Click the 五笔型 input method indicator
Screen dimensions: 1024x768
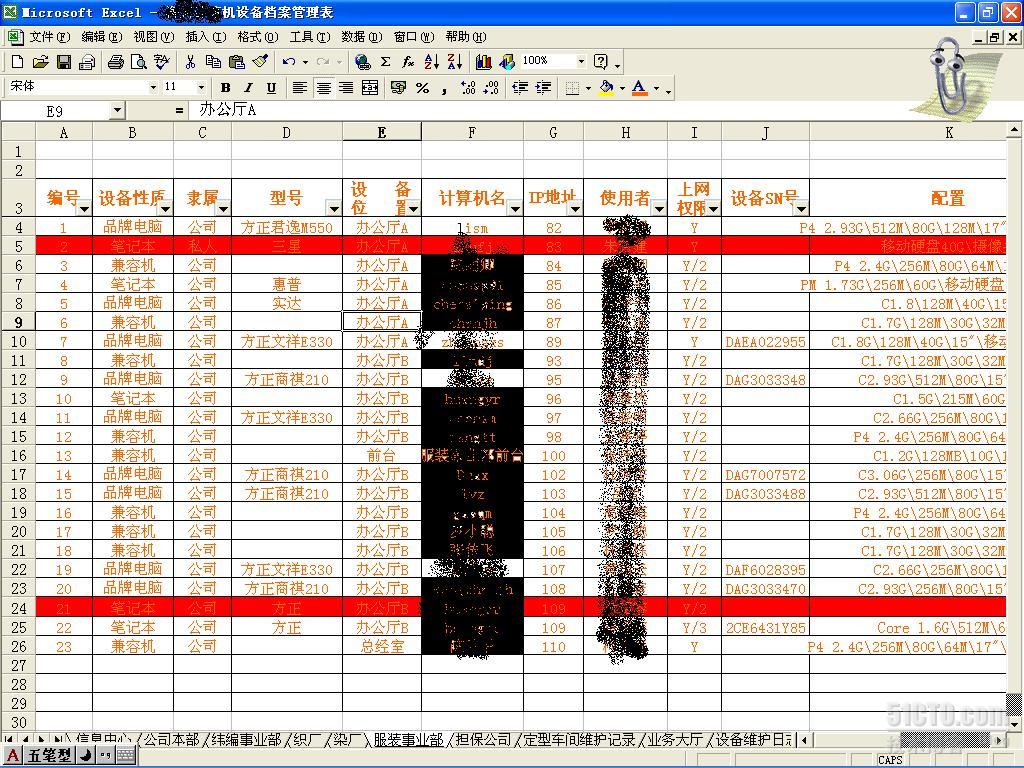coord(48,756)
